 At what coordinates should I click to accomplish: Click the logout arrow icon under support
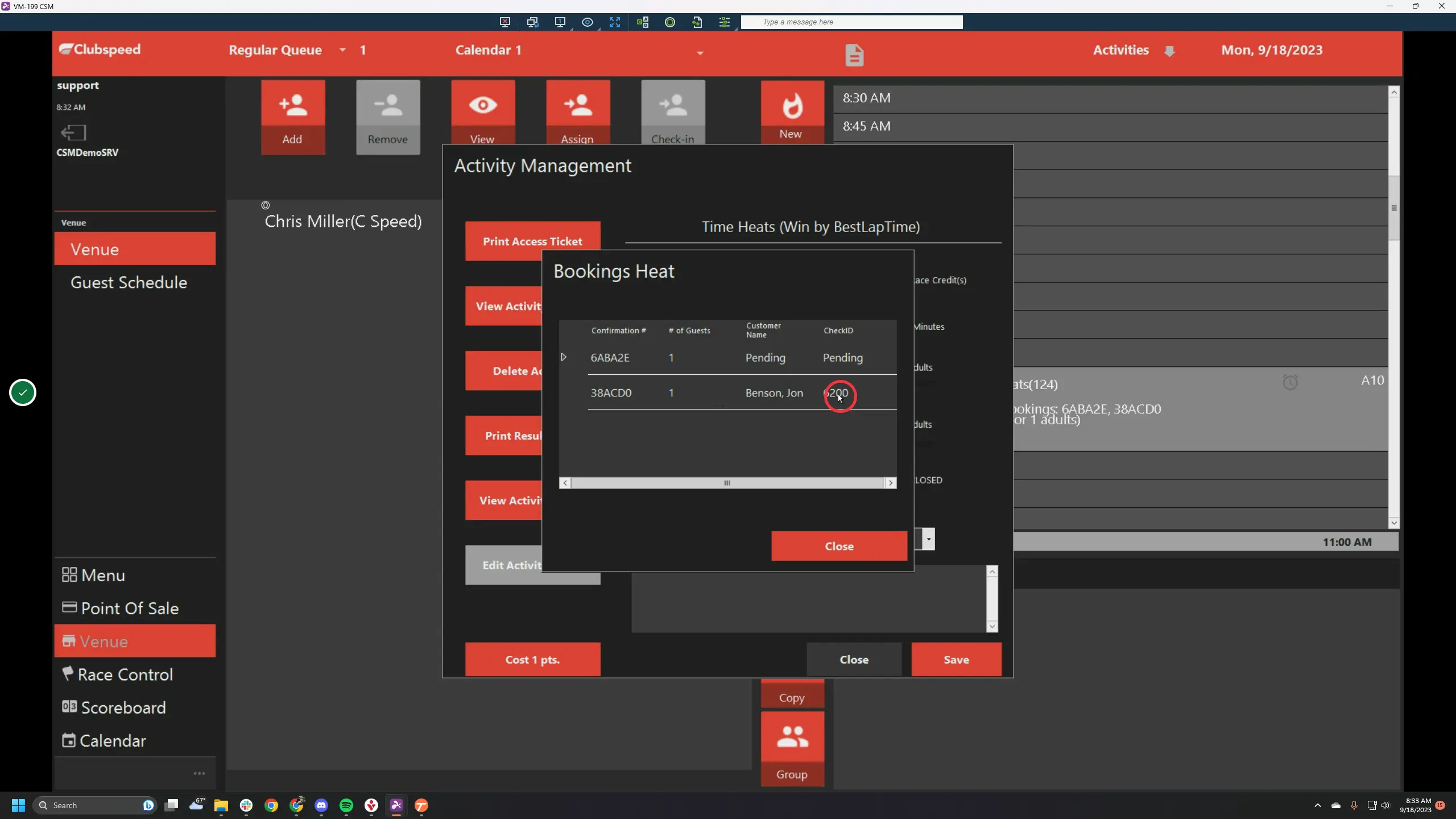click(73, 133)
